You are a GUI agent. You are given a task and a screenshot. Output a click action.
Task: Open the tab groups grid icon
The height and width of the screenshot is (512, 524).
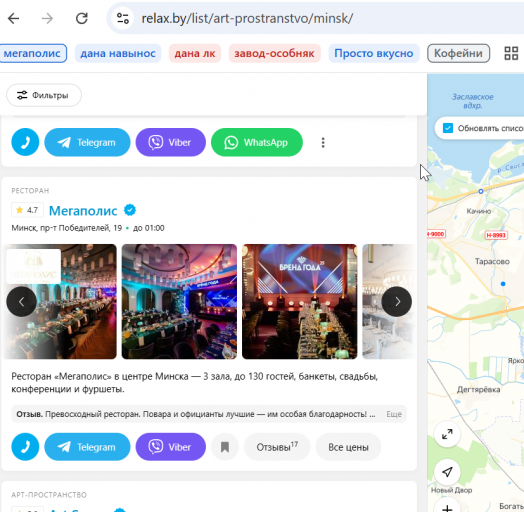click(x=511, y=53)
